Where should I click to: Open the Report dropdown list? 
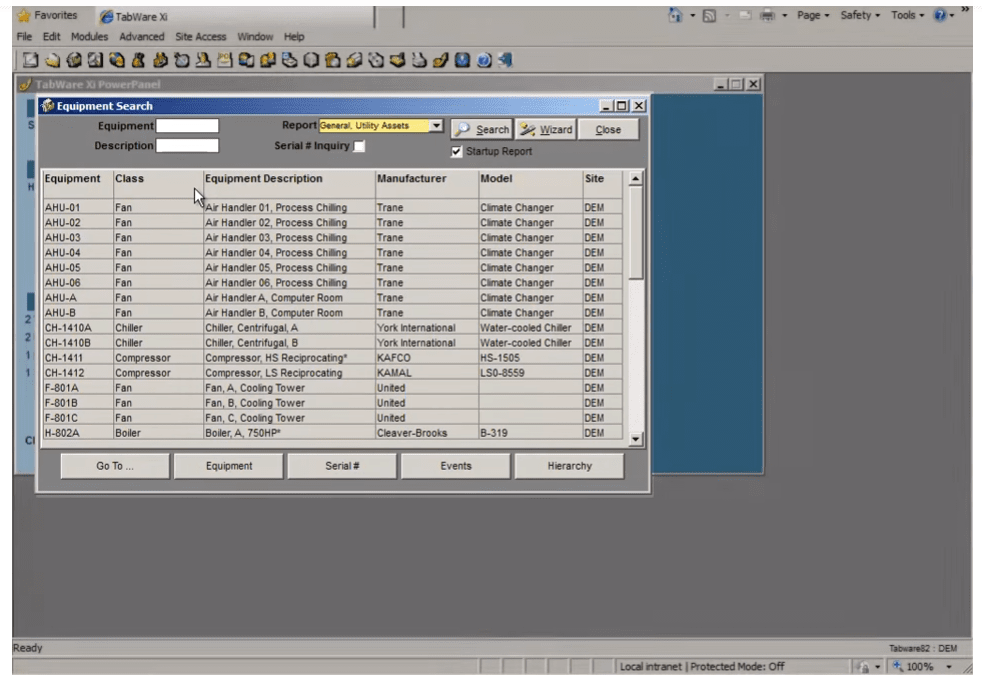[436, 126]
